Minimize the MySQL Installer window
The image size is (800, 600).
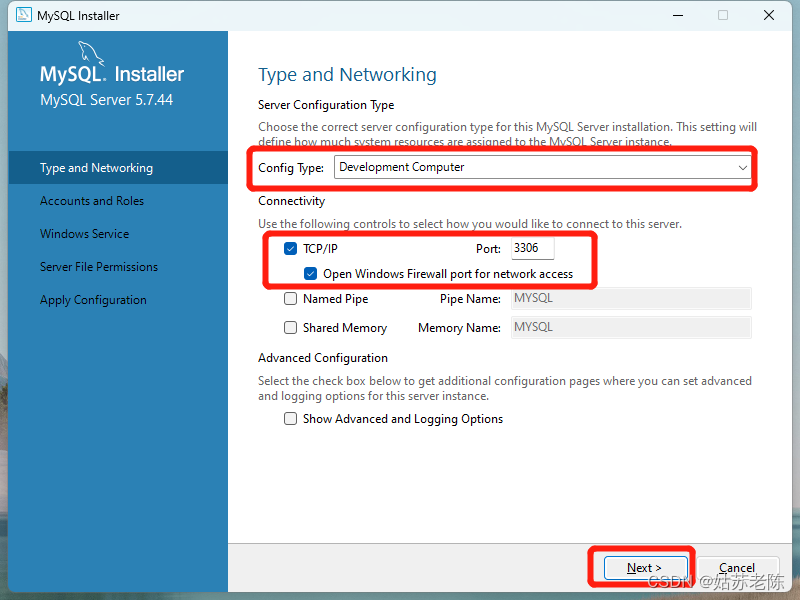(x=678, y=15)
